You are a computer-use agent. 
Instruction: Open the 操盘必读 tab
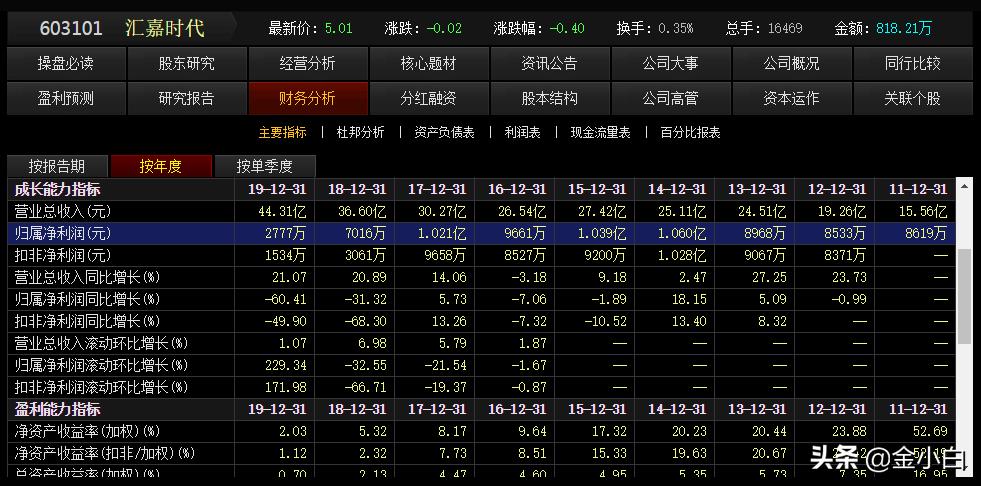[x=66, y=63]
